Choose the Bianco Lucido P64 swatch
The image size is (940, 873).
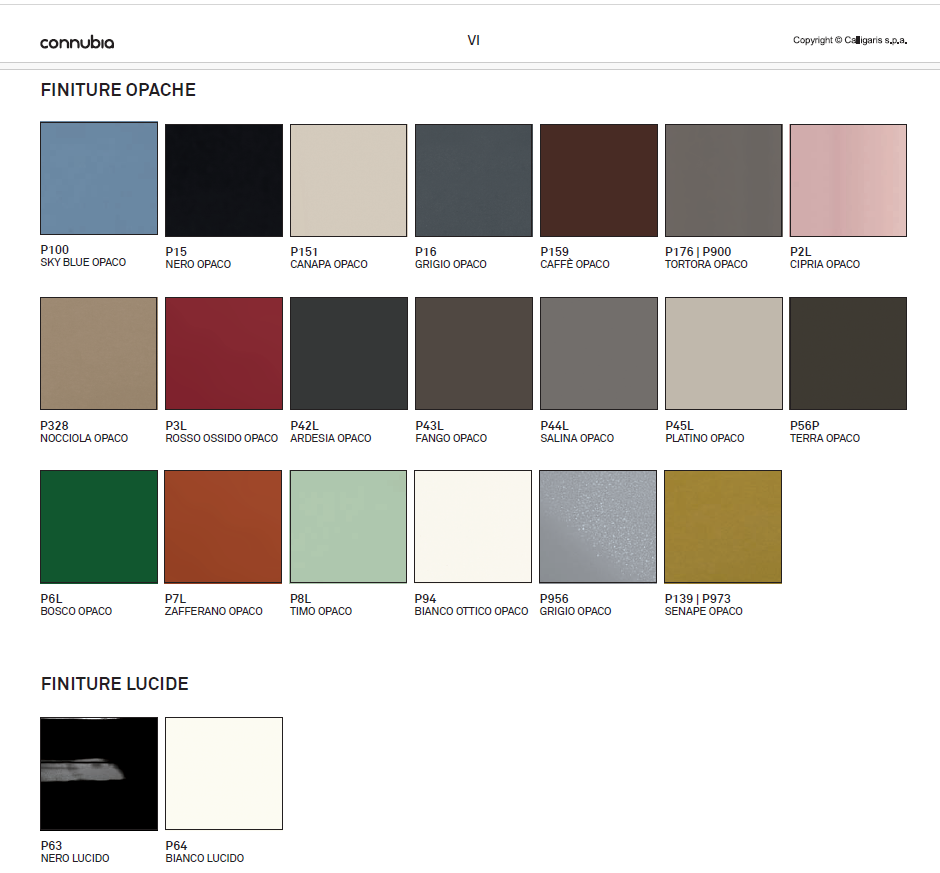pos(224,773)
